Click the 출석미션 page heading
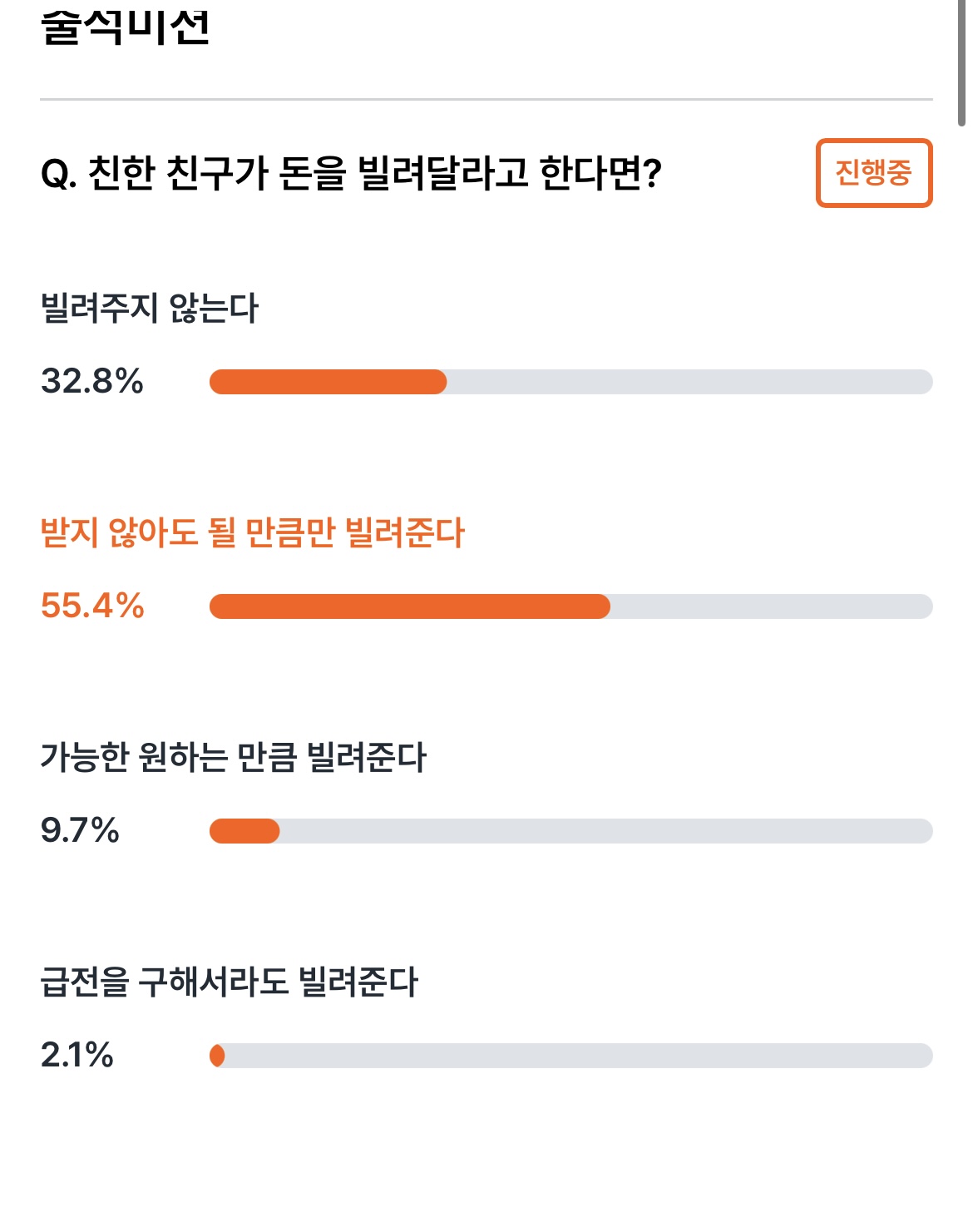 coord(125,25)
